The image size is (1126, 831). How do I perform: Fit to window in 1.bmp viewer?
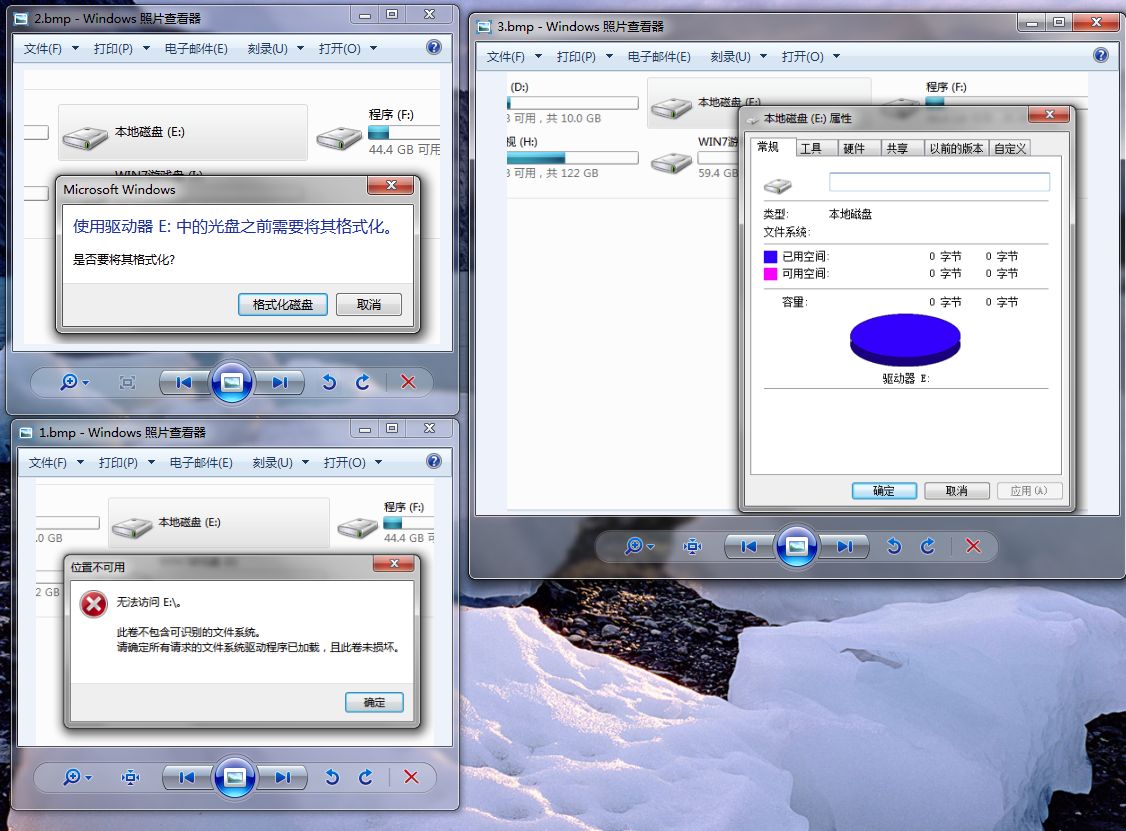pos(130,776)
